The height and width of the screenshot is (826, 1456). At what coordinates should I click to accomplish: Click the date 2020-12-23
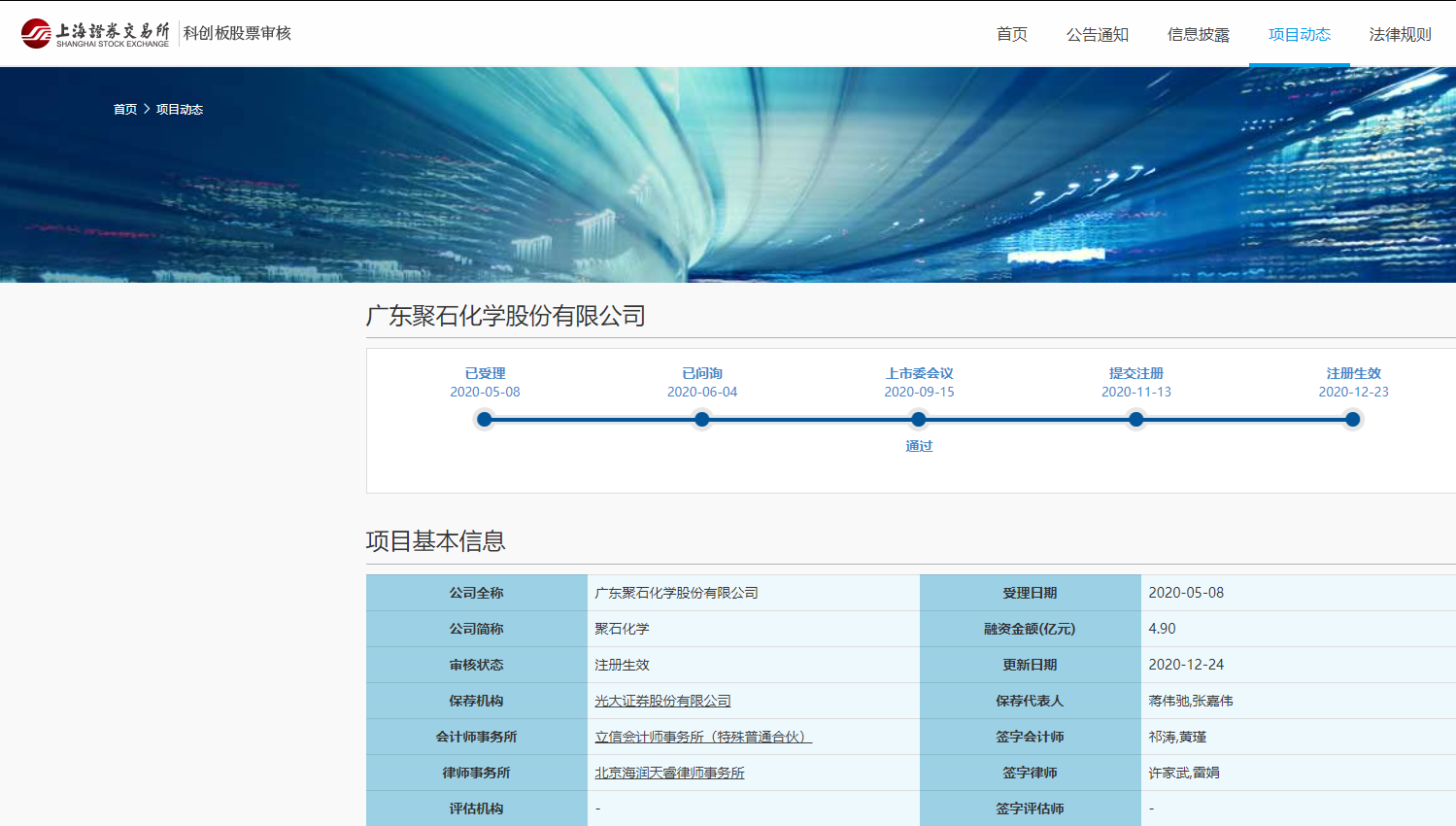coord(1354,392)
